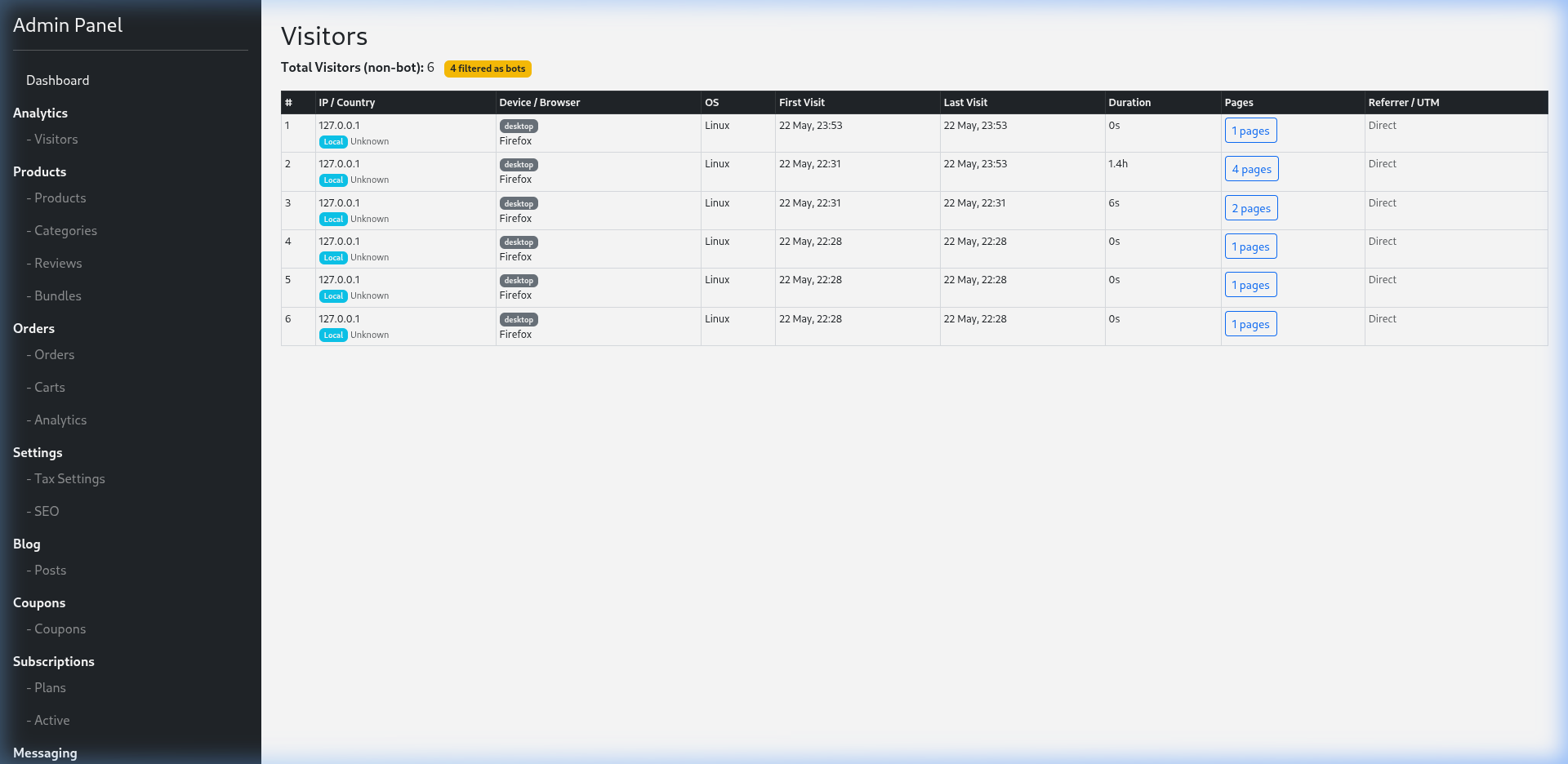Viewport: 1568px width, 764px height.
Task: Click the Messaging section heading
Action: 45,753
